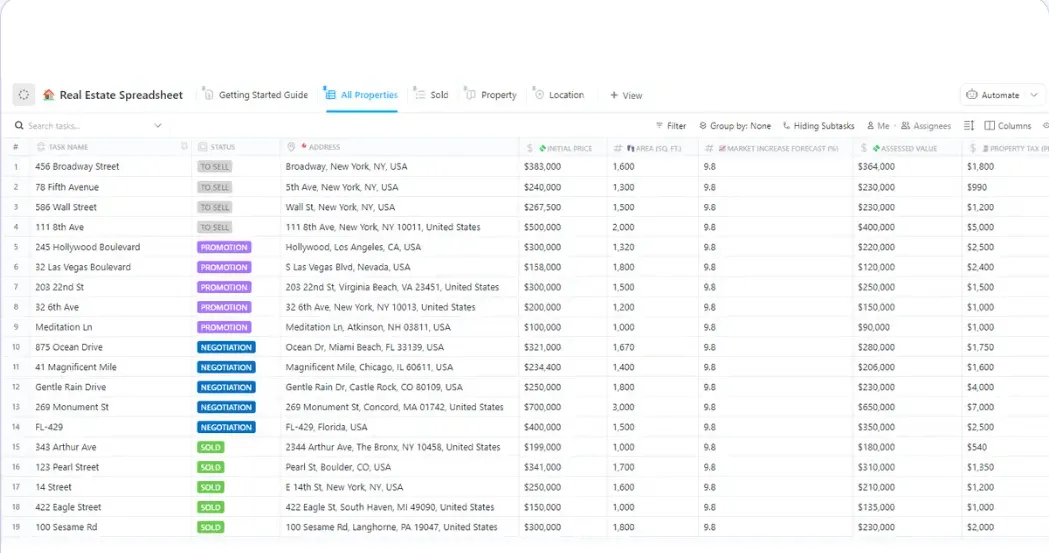The image size is (1049, 553).
Task: Click NEGOTIATION status of FL-429
Action: click(x=226, y=427)
